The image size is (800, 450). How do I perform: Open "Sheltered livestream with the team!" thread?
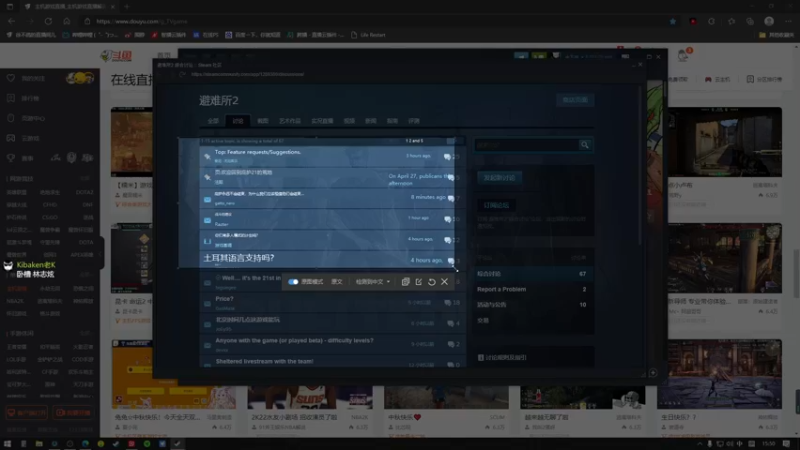point(264,361)
